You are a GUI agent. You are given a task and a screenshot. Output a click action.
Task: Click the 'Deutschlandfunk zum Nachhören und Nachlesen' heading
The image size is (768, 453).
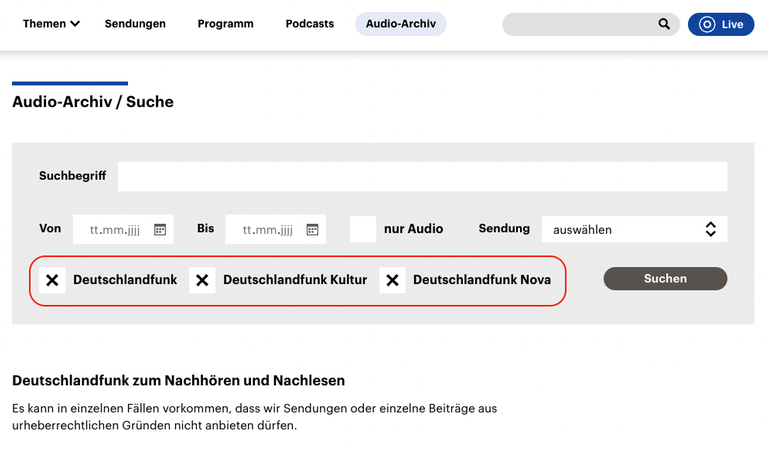pos(178,381)
